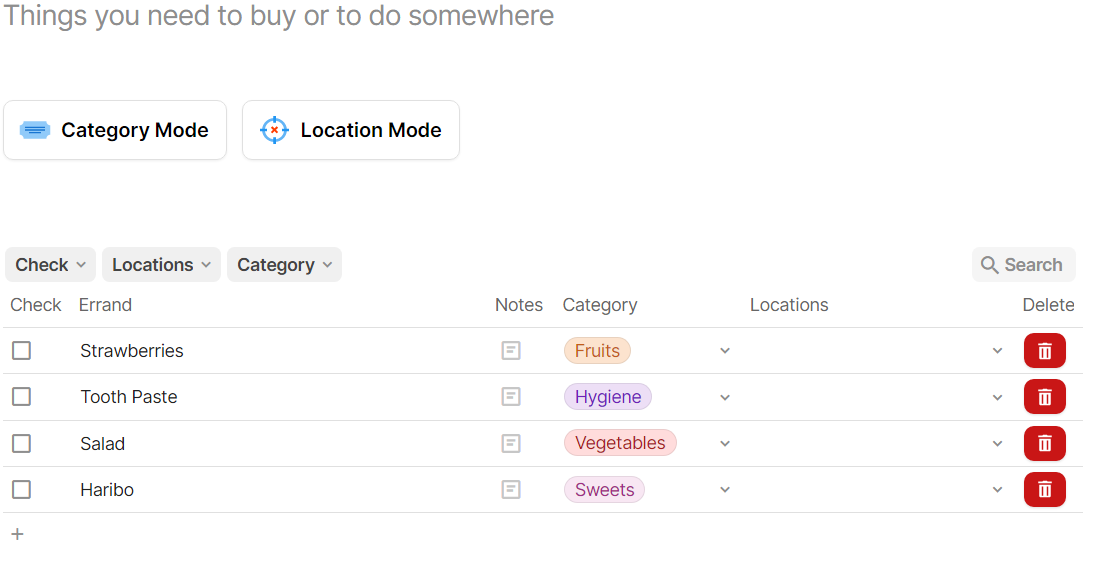Check the Strawberries checkbox

(x=21, y=351)
